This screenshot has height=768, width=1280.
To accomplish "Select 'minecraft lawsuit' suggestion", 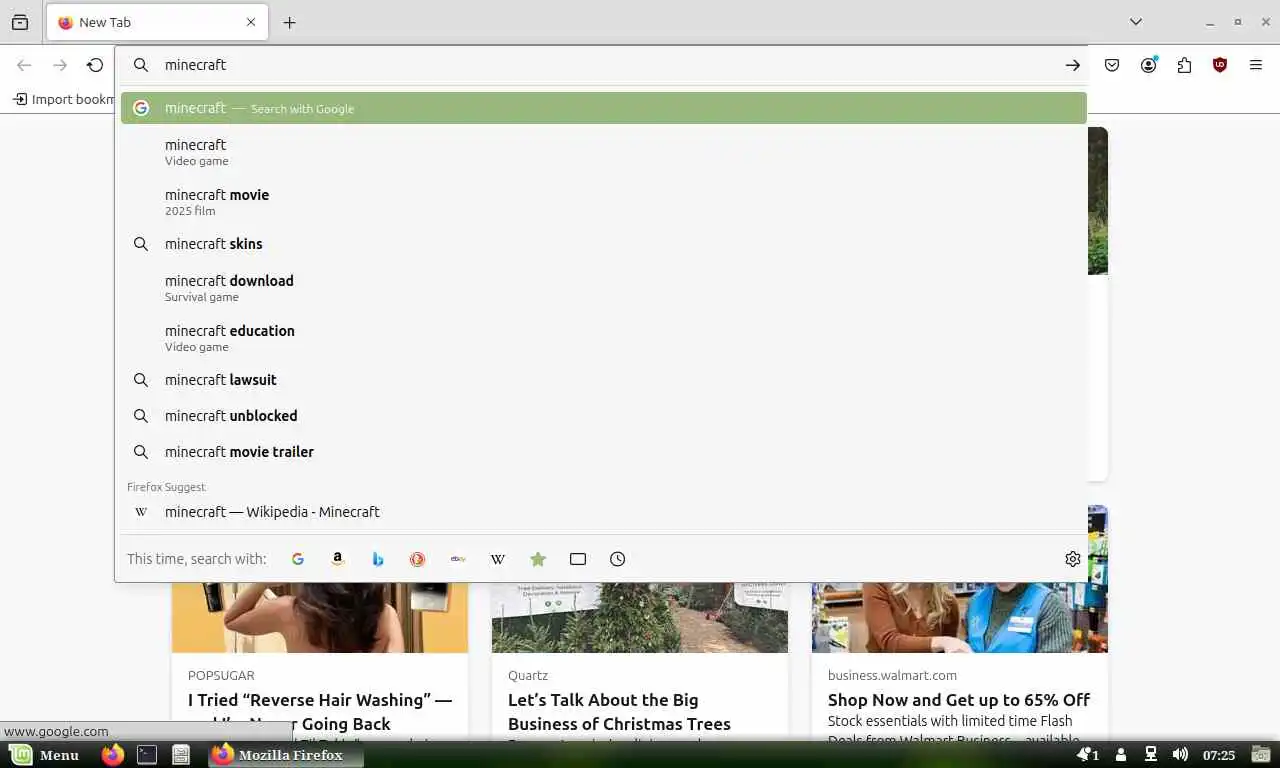I will point(604,380).
